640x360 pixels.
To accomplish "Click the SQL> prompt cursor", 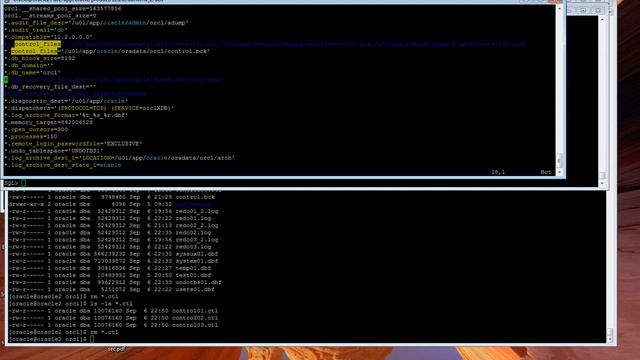I will [23, 183].
